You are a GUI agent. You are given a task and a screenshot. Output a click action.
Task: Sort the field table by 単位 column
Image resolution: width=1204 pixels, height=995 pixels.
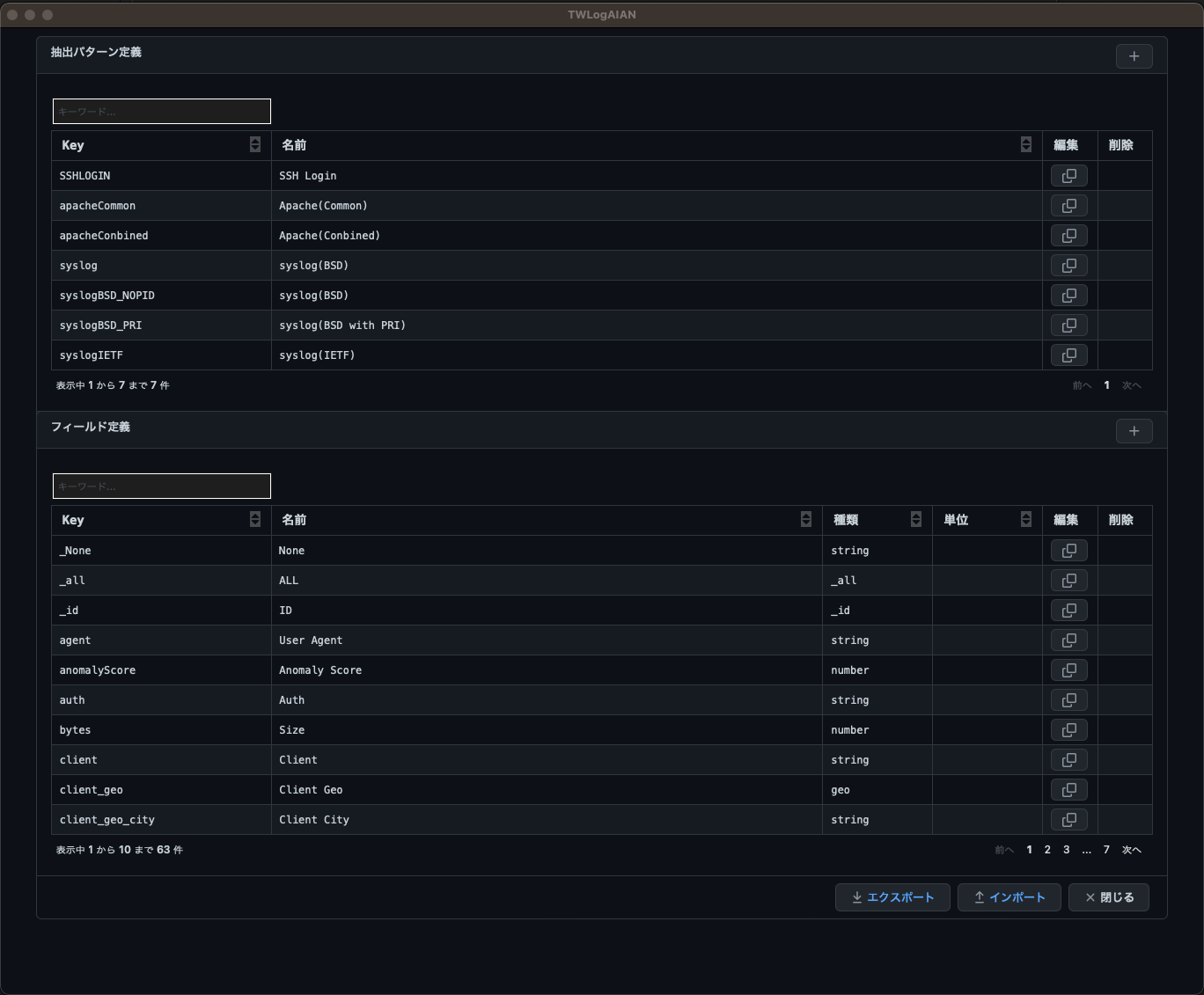(1025, 520)
